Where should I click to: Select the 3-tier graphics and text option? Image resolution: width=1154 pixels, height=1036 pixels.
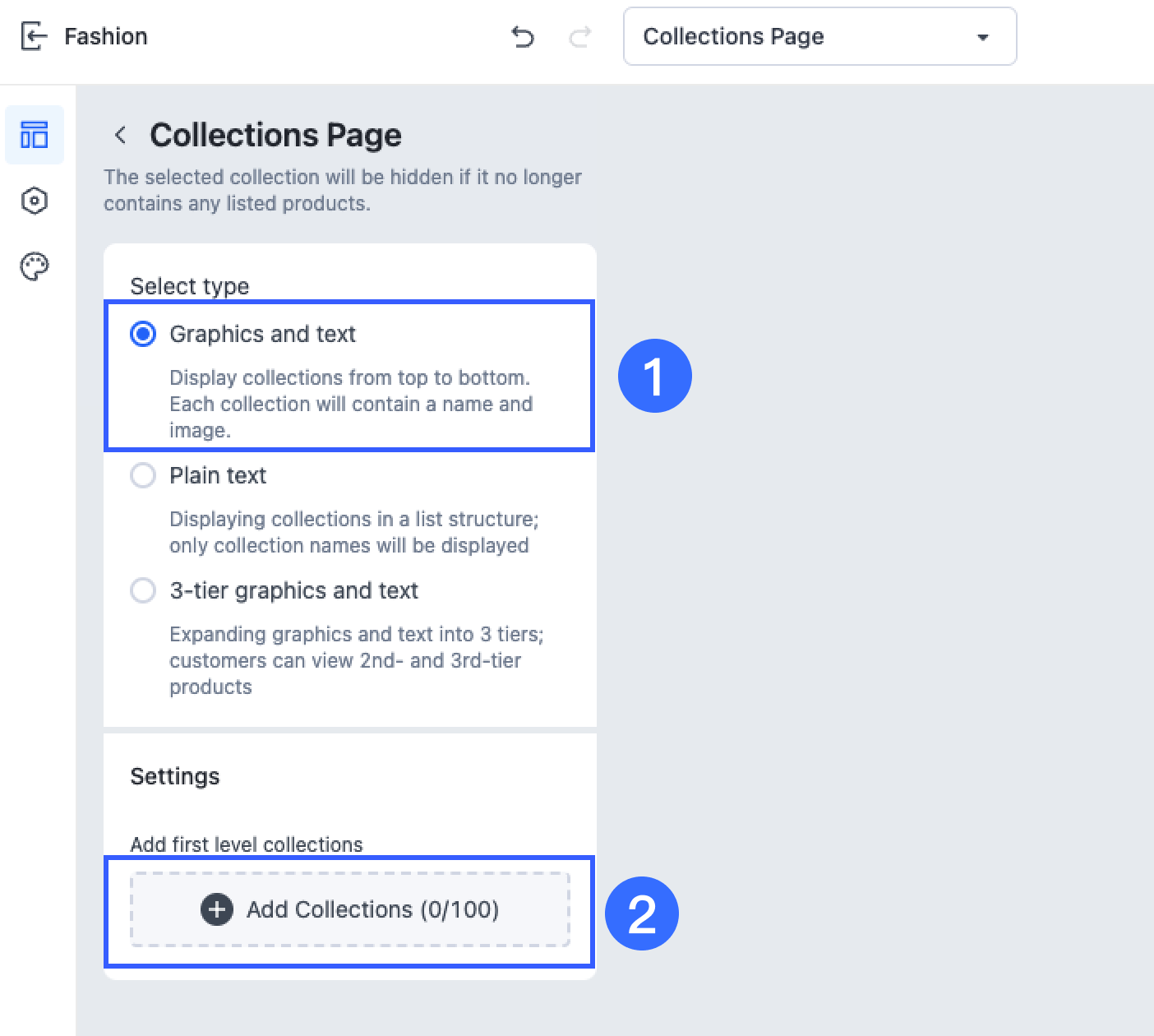(x=143, y=590)
